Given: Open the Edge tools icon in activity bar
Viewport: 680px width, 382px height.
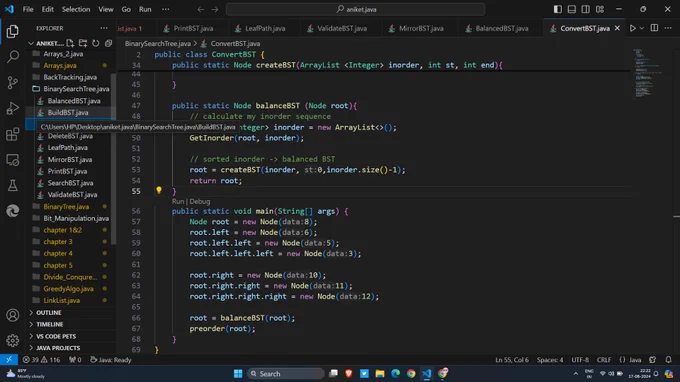Looking at the screenshot, I should click(13, 211).
